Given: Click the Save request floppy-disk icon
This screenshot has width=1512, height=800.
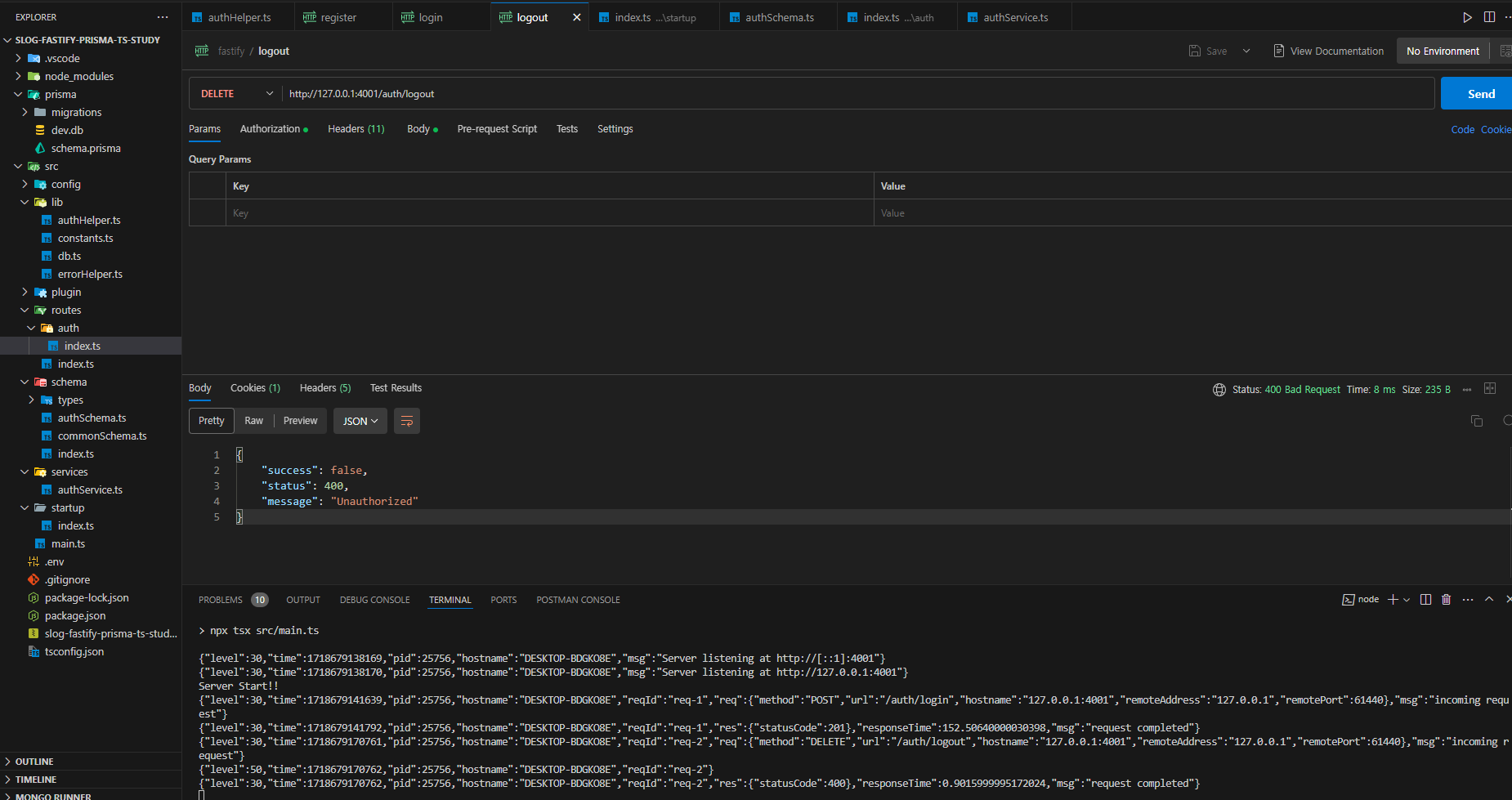Looking at the screenshot, I should (x=1195, y=51).
